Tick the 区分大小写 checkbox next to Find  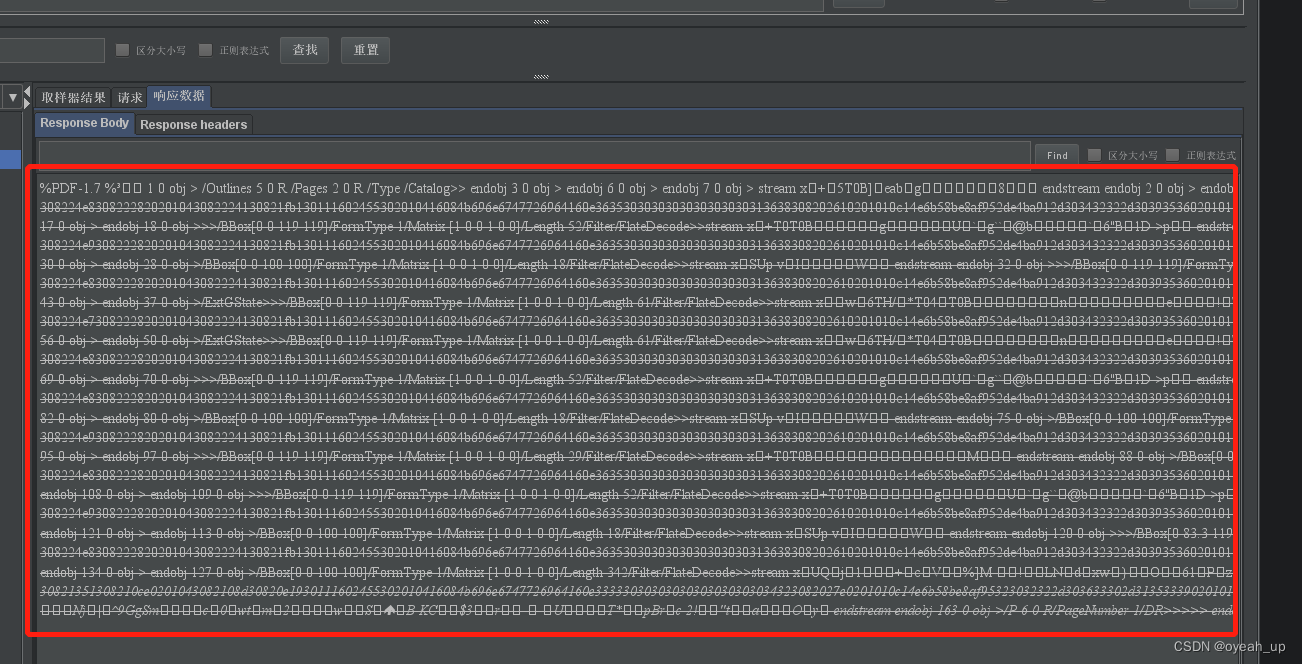pyautogui.click(x=1094, y=155)
